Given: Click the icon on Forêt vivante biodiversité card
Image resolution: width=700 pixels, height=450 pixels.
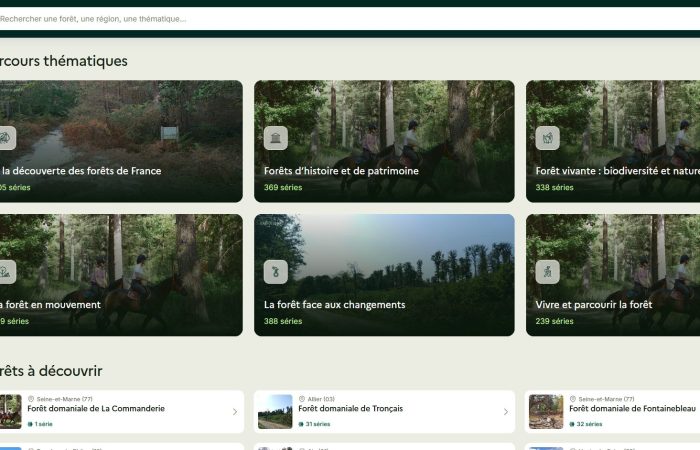Looking at the screenshot, I should 547,138.
